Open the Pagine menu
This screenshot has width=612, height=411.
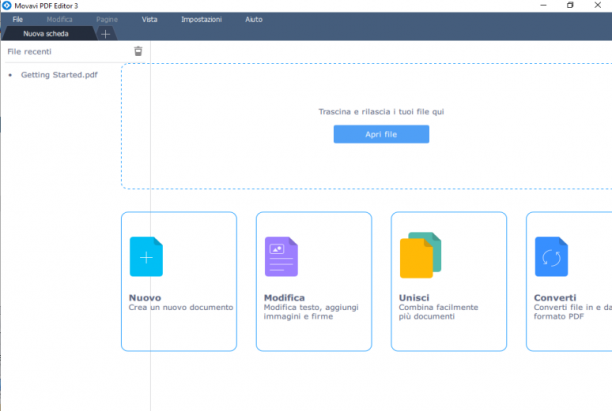click(x=107, y=20)
